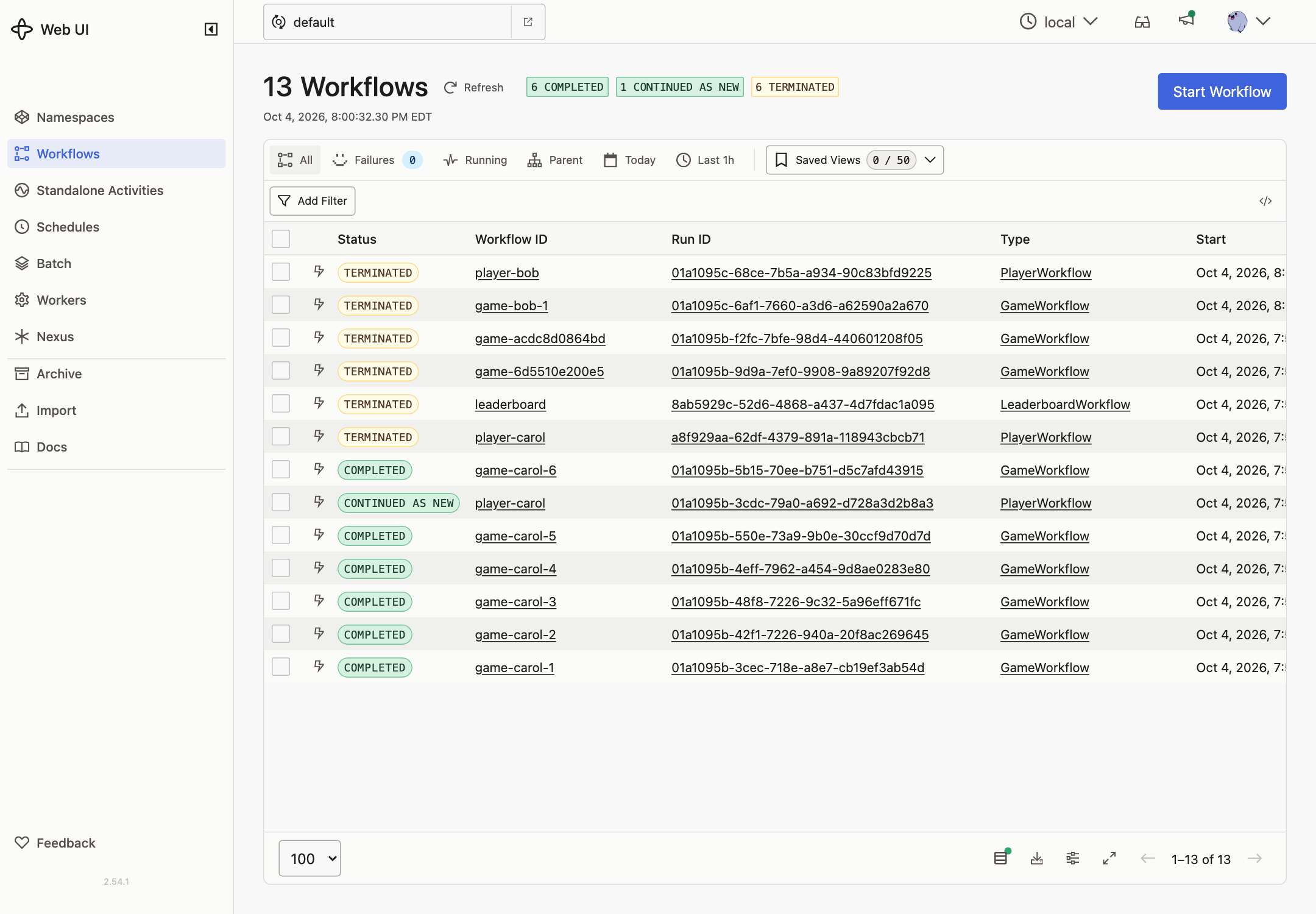Open Nexus in the sidebar
The height and width of the screenshot is (914, 1316).
[116, 336]
